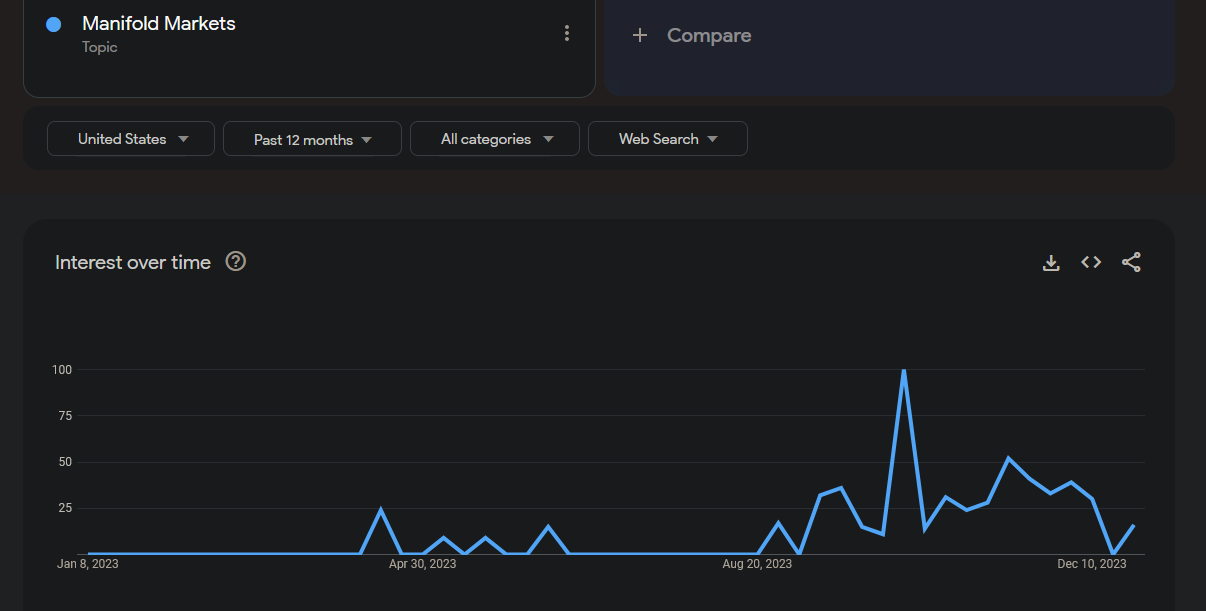Image resolution: width=1206 pixels, height=611 pixels.
Task: Click the Topic label under Manifold Markets
Action: pyautogui.click(x=100, y=47)
